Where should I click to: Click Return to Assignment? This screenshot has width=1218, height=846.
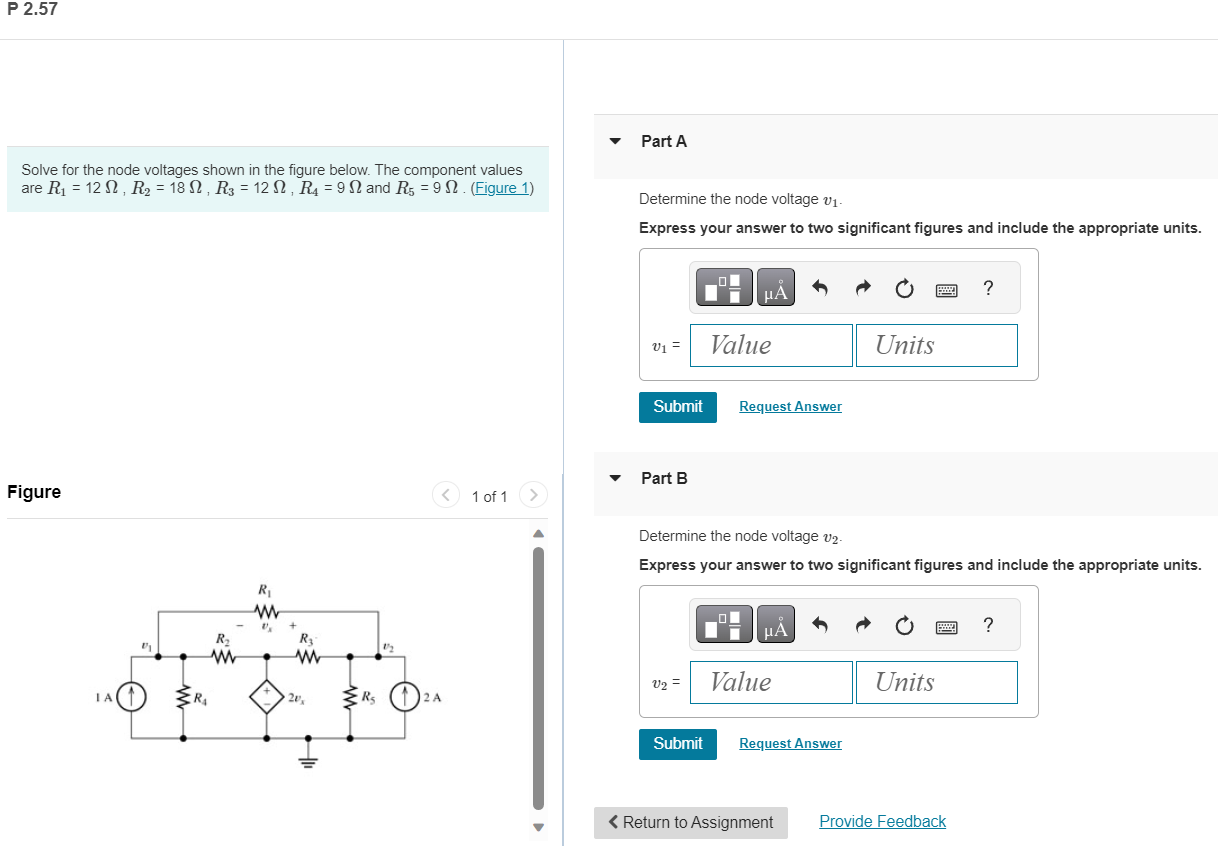point(690,822)
